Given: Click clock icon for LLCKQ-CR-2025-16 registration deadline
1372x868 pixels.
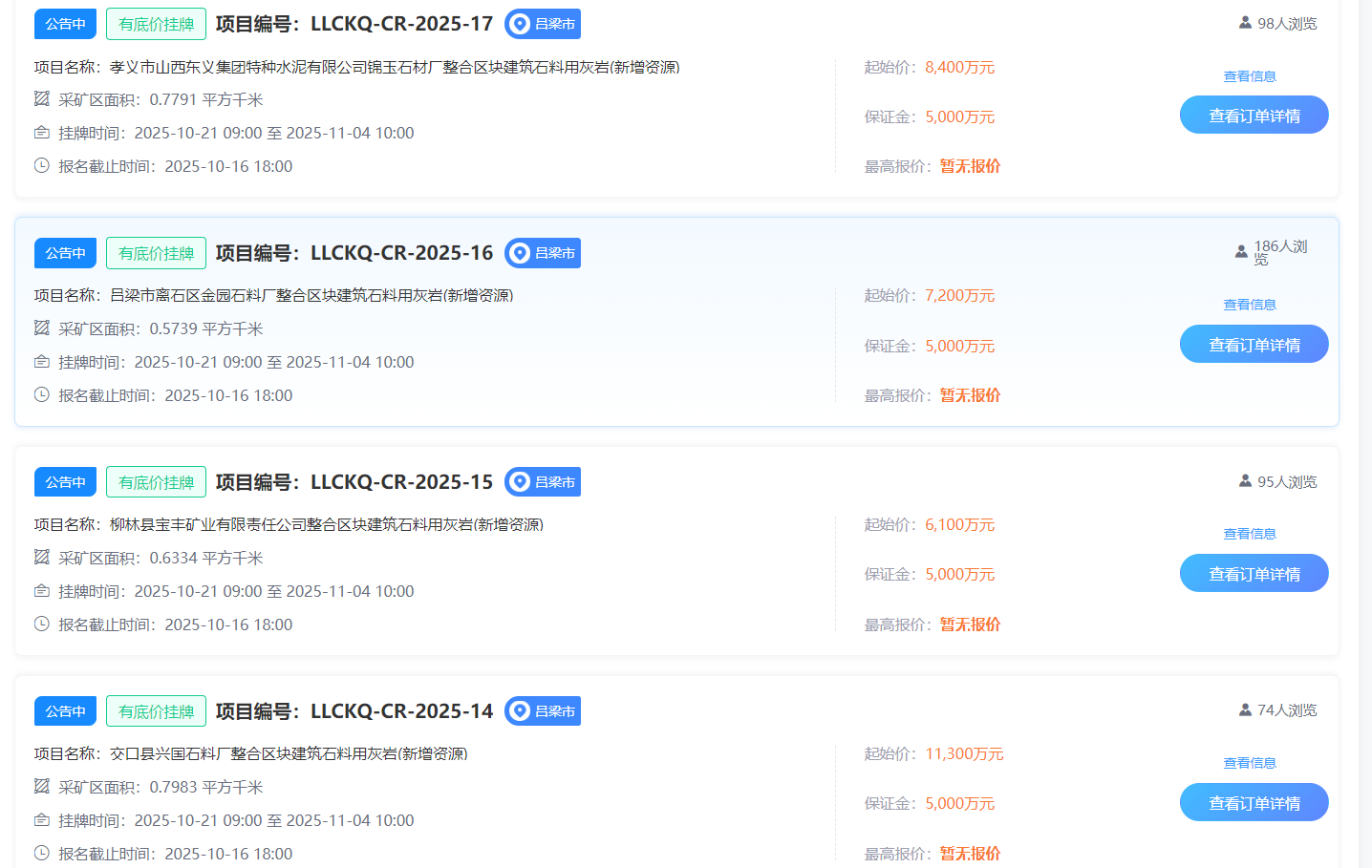Looking at the screenshot, I should 42,394.
